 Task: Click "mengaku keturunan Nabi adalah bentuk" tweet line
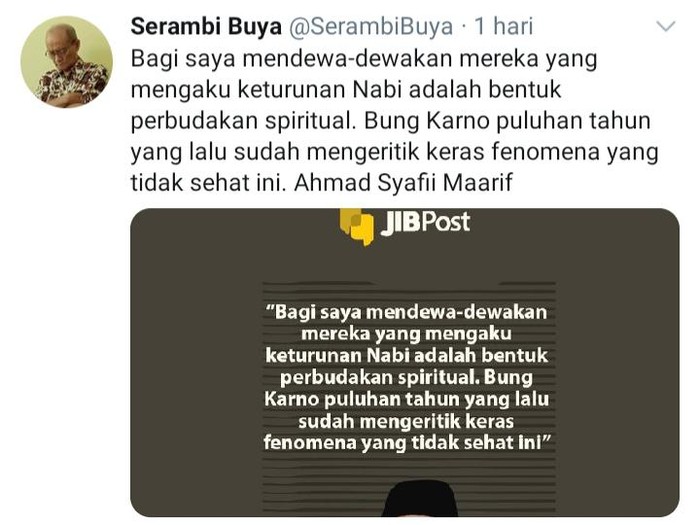point(346,90)
